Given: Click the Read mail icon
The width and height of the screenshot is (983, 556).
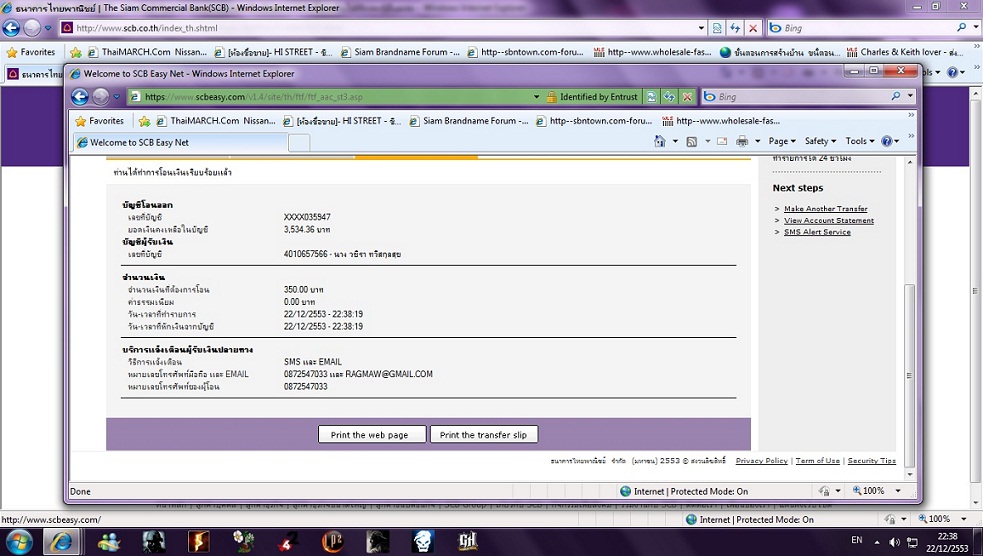Looking at the screenshot, I should [x=722, y=141].
